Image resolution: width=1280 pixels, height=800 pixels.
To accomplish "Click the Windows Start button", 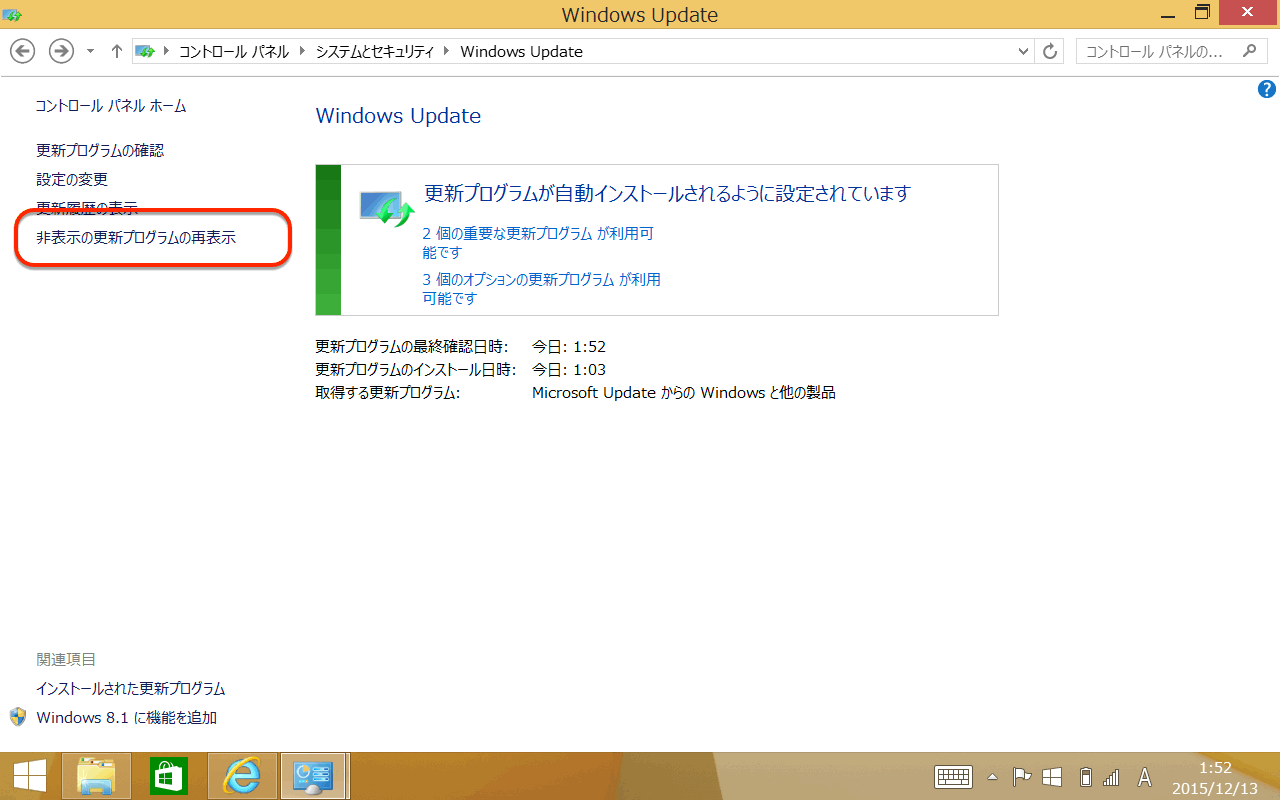I will click(x=29, y=776).
